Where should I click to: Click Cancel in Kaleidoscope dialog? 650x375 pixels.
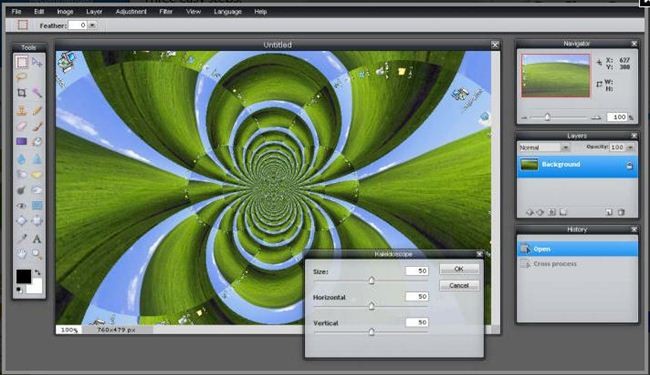[x=459, y=285]
